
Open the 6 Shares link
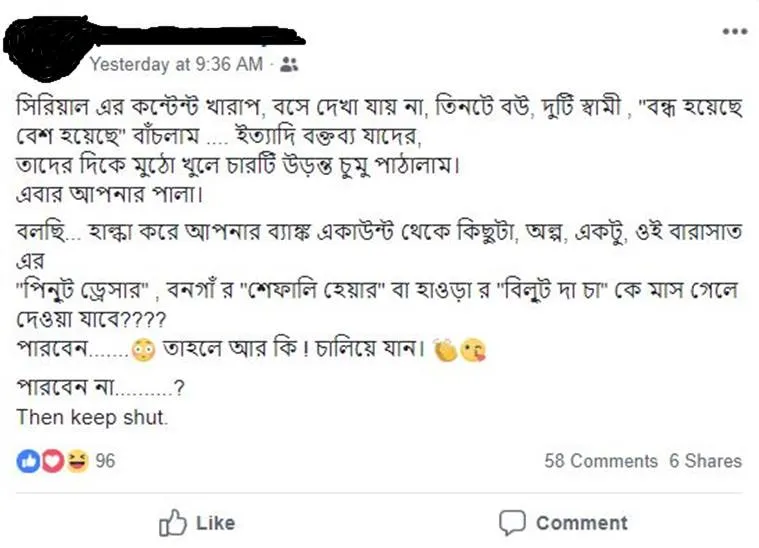coord(705,461)
